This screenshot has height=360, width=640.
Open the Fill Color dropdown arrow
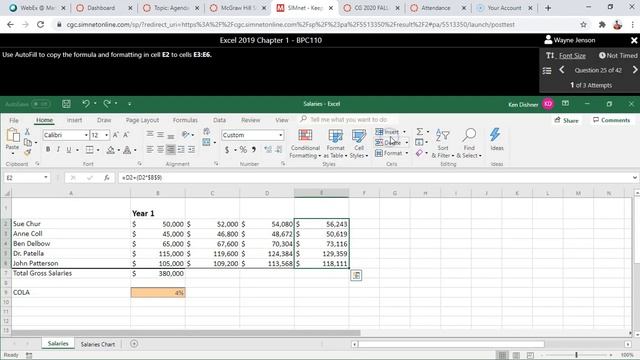coord(118,150)
